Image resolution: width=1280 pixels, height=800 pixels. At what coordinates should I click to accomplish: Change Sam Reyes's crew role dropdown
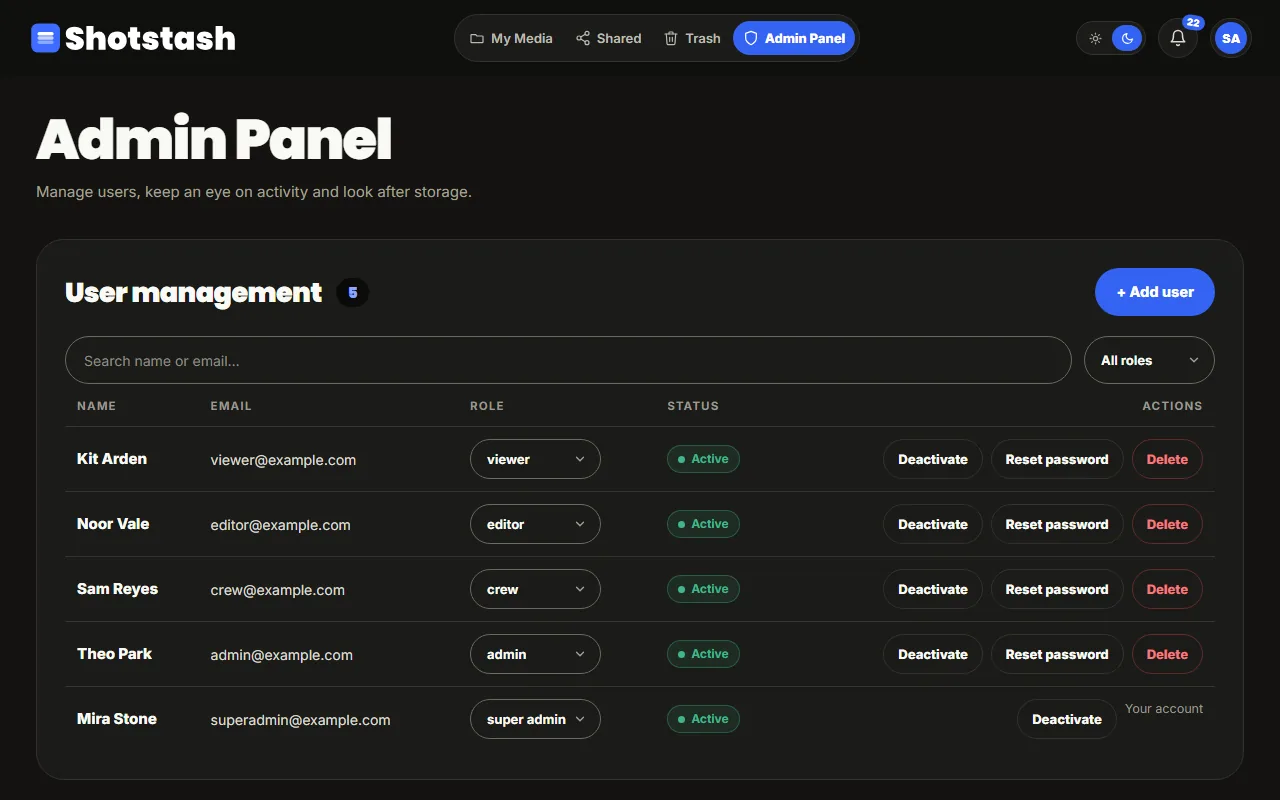coord(535,589)
